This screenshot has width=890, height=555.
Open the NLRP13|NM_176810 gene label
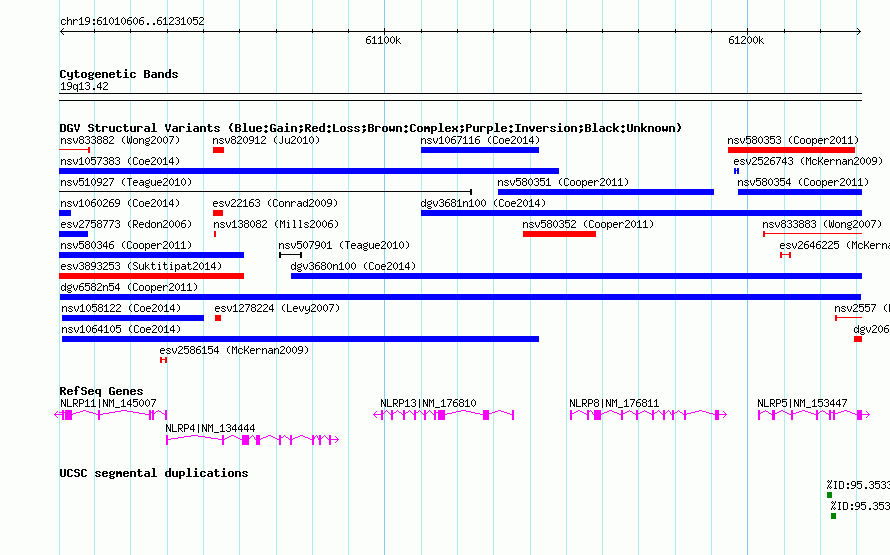click(428, 403)
